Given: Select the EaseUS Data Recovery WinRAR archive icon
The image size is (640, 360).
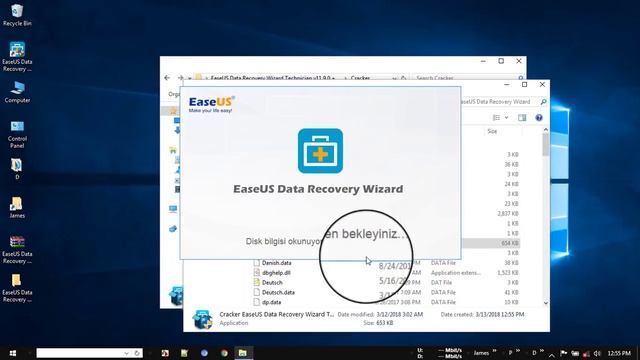Looking at the screenshot, I should [17, 249].
